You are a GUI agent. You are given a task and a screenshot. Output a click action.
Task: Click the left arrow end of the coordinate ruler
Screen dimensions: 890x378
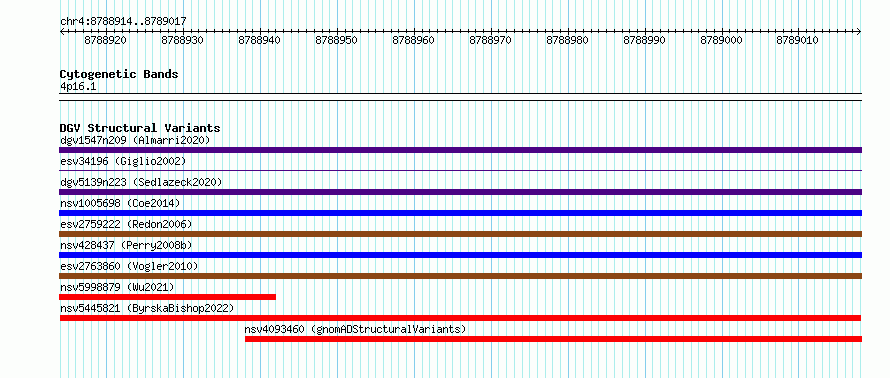(x=62, y=32)
